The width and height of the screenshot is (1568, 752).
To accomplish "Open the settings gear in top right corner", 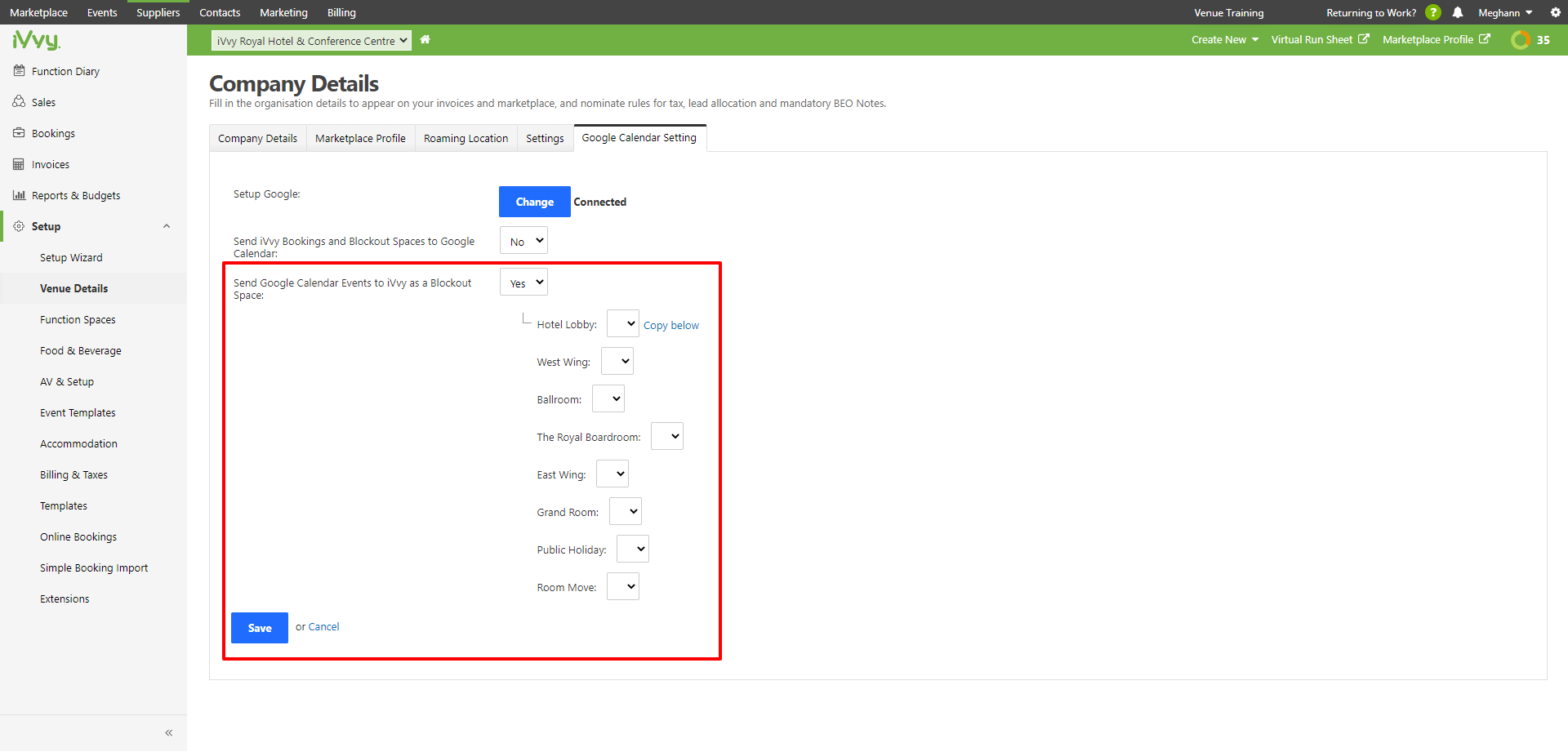I will pos(1555,12).
